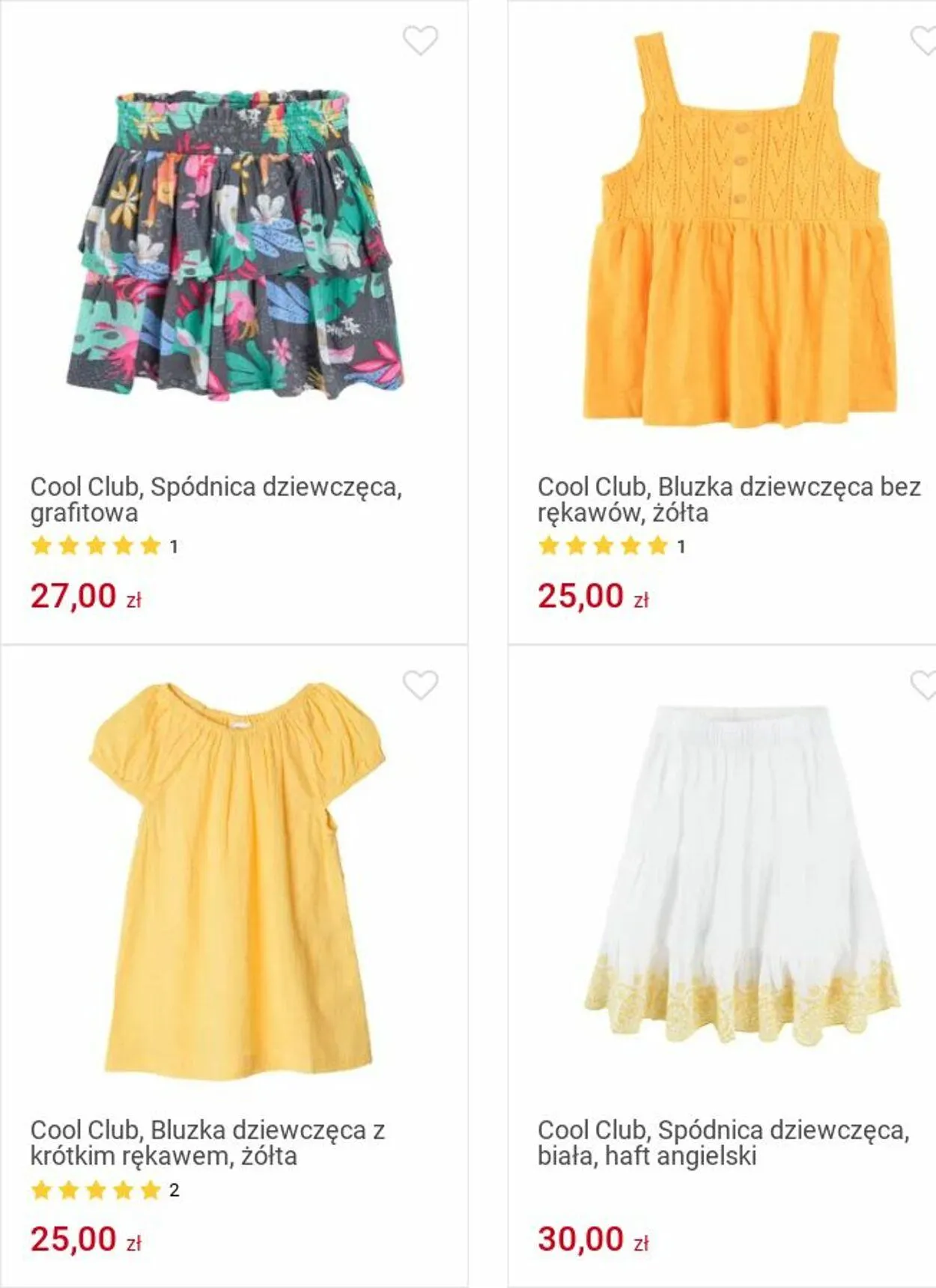Screen dimensions: 936x1288
Task: Open 'Bluzka dziewczęca z krótkim rękawem' title
Action: [x=207, y=1142]
